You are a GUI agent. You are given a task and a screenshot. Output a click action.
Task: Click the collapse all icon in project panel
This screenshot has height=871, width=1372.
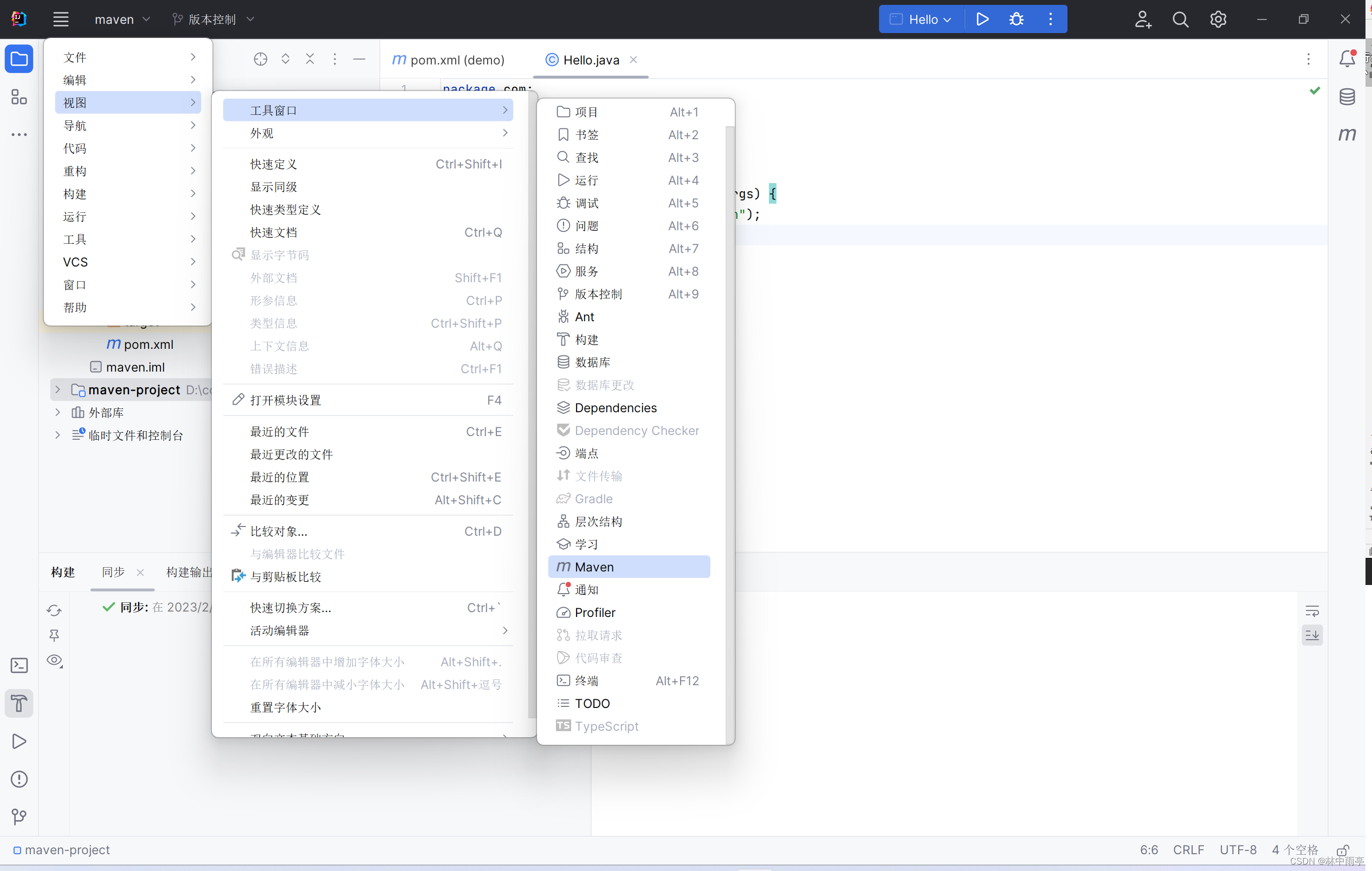[310, 59]
